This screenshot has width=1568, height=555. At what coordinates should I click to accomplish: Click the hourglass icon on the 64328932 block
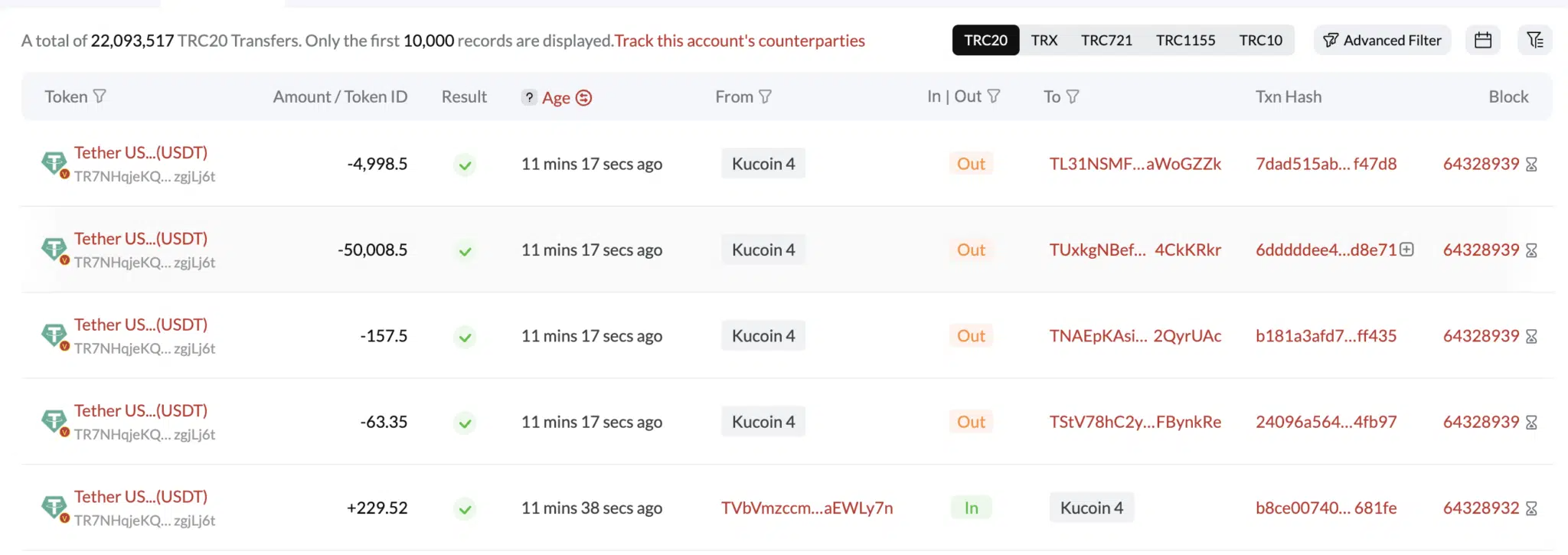1531,508
